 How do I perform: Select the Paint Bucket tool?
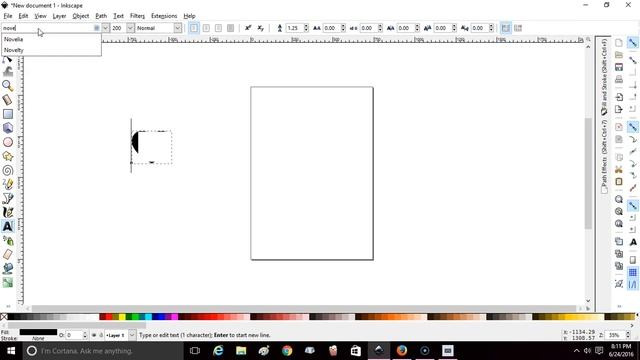pyautogui.click(x=7, y=268)
